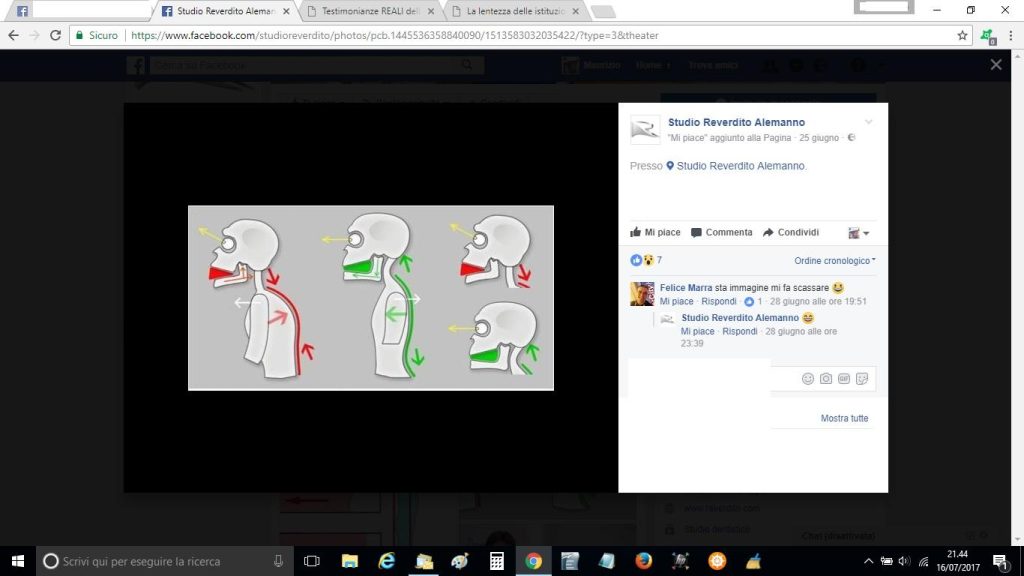Open the sticker picker in comment box

point(861,379)
